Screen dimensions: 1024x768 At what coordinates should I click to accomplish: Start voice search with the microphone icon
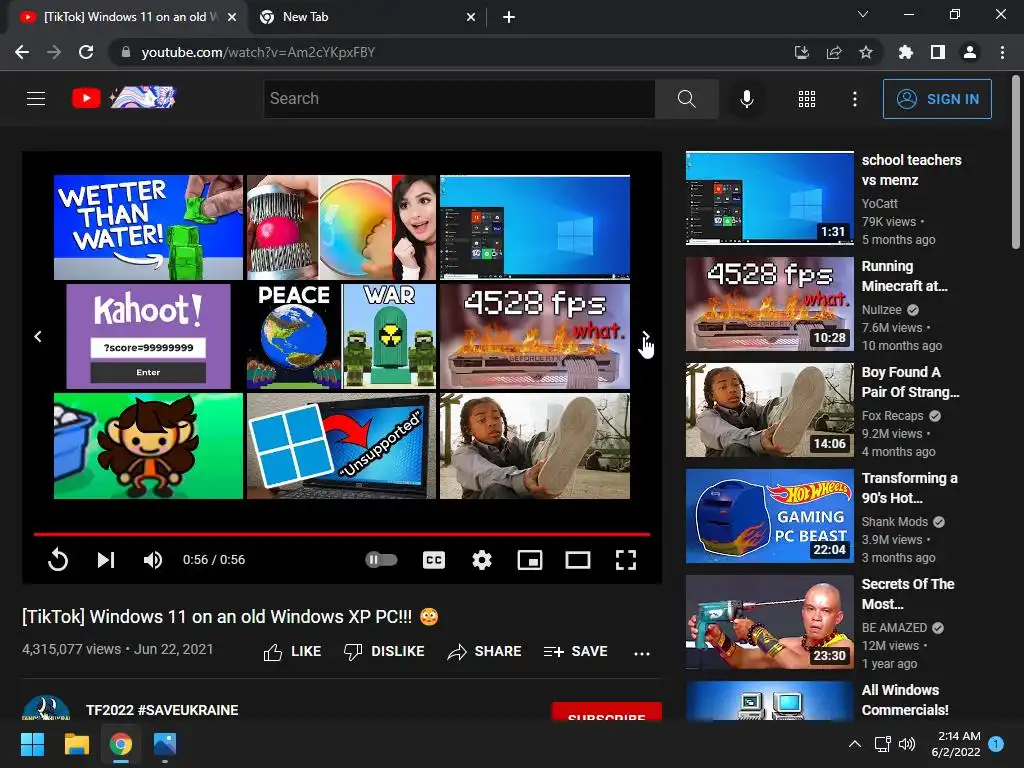(746, 99)
